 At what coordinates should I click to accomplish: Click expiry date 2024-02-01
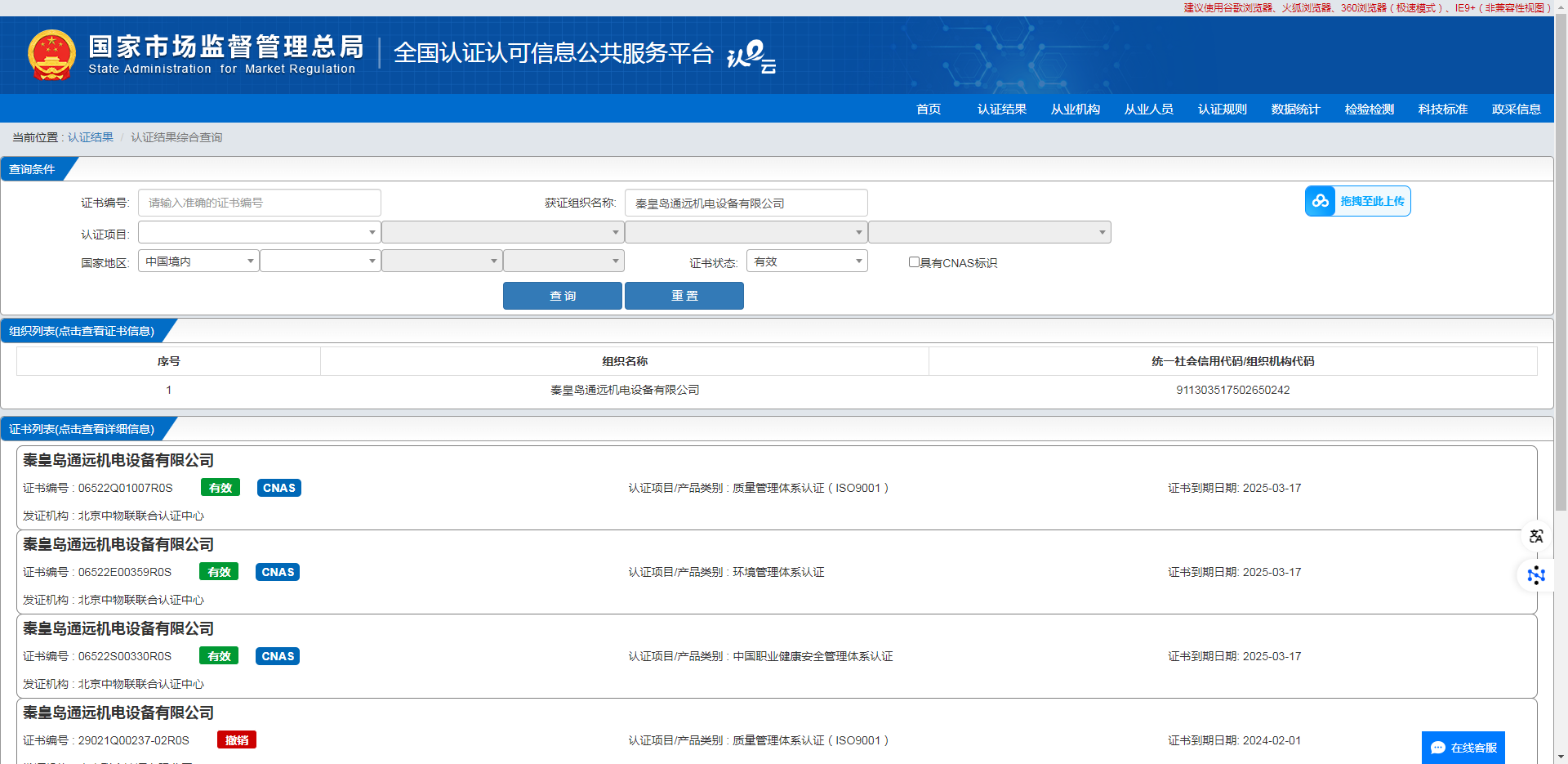pos(1272,740)
